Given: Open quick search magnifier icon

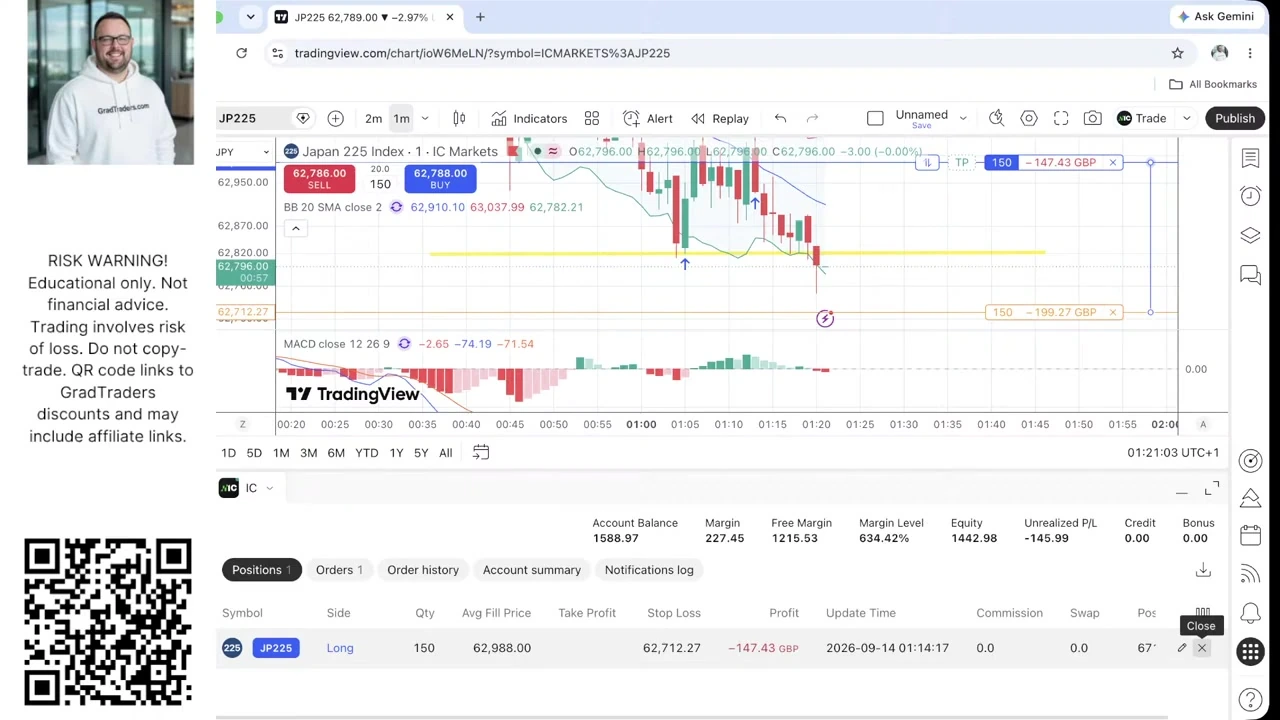Looking at the screenshot, I should [996, 119].
